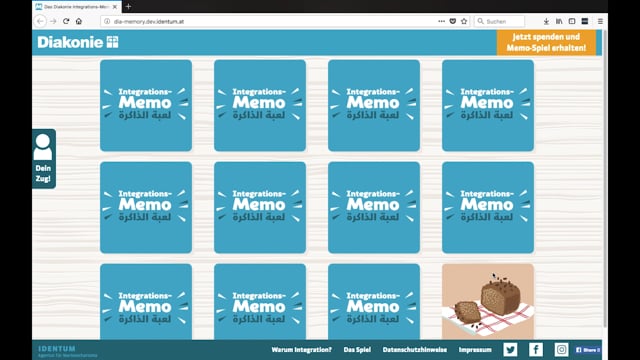This screenshot has width=640, height=360.
Task: Select the revealed bread loaf card
Action: pyautogui.click(x=488, y=302)
